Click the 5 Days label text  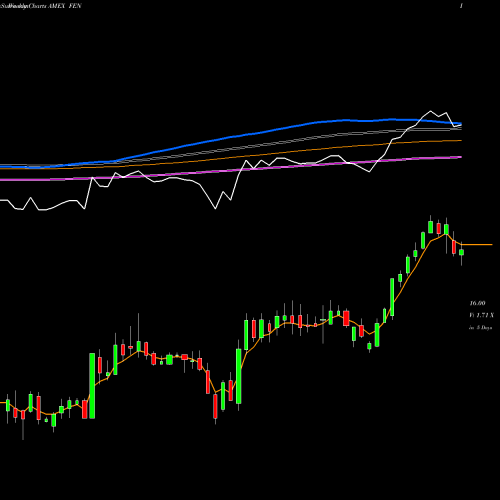(480, 328)
